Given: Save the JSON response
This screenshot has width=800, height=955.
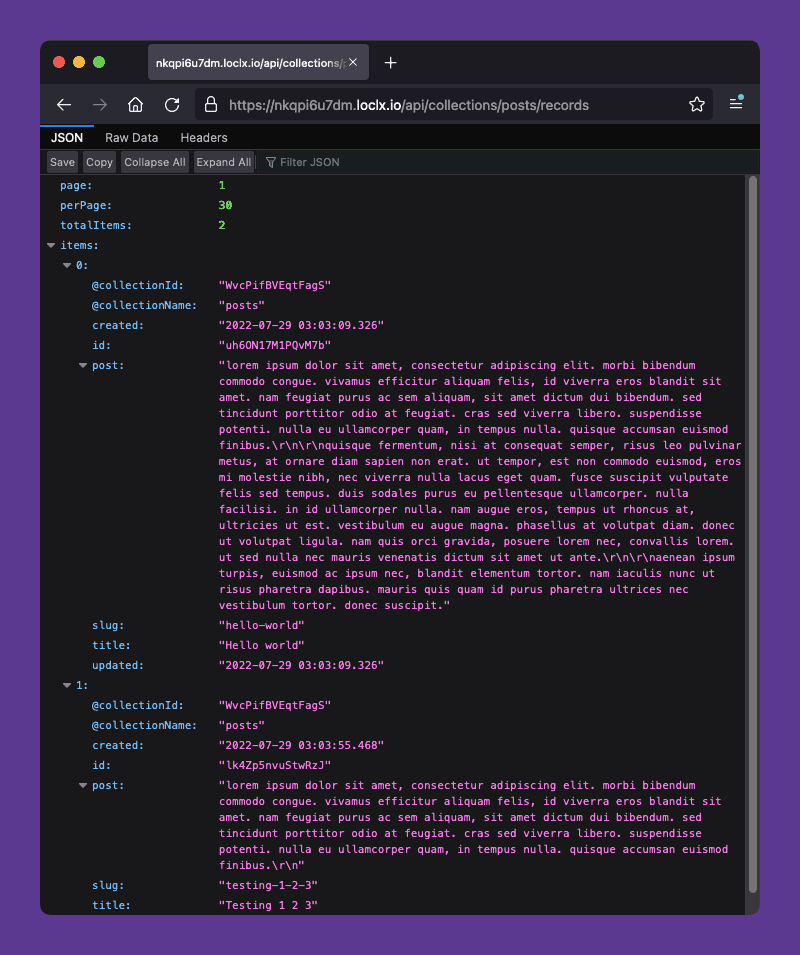Looking at the screenshot, I should point(62,162).
